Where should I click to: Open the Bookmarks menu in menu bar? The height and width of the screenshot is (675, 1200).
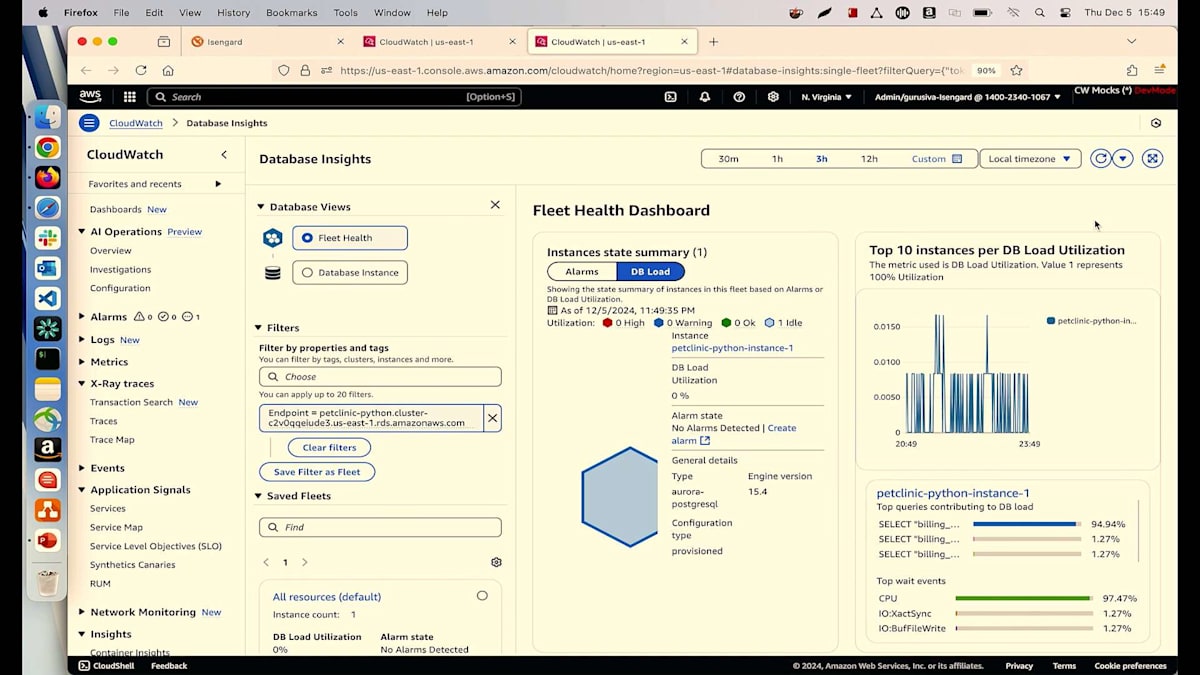point(289,13)
